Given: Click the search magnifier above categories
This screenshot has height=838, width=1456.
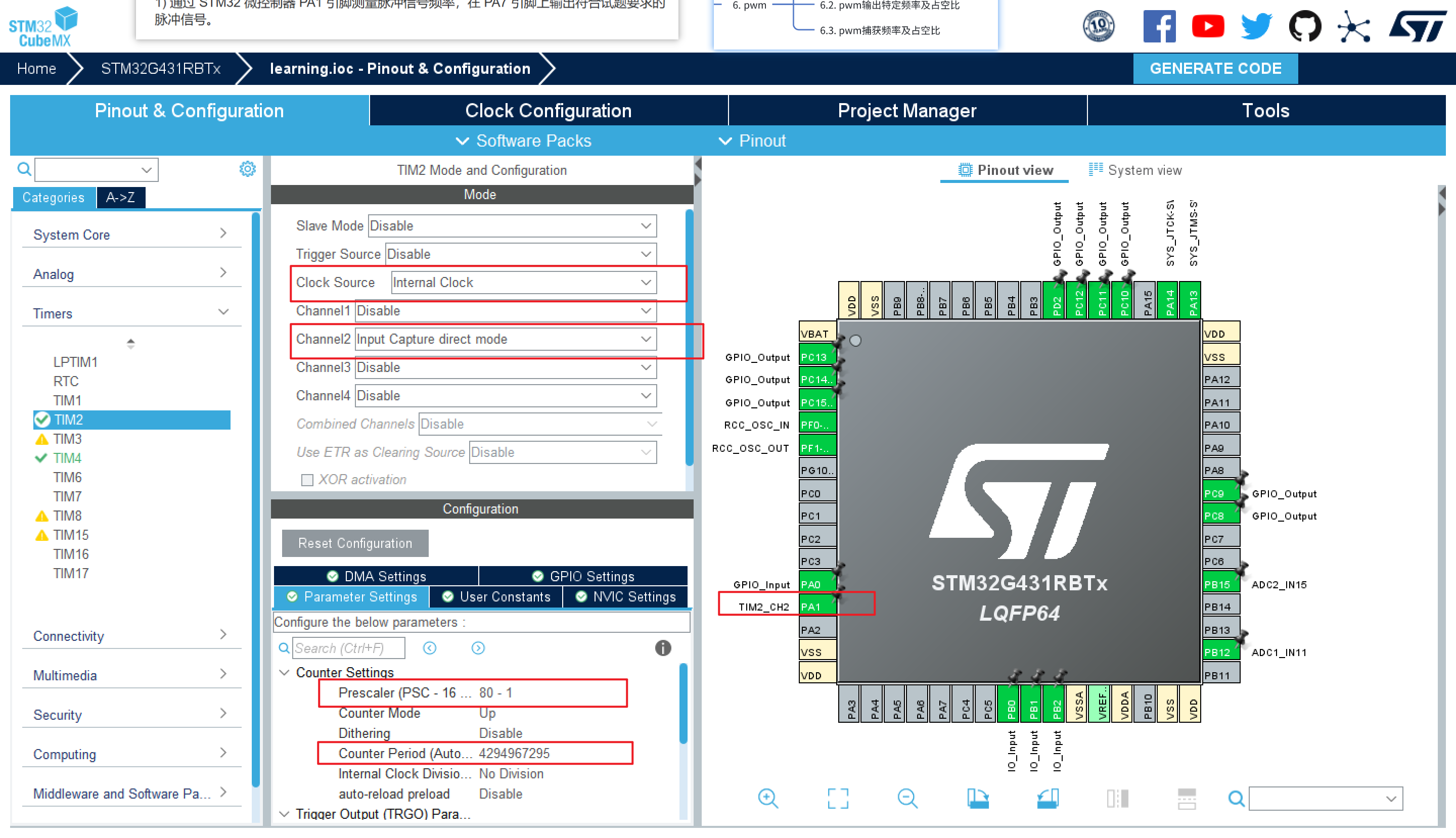Looking at the screenshot, I should coord(24,169).
